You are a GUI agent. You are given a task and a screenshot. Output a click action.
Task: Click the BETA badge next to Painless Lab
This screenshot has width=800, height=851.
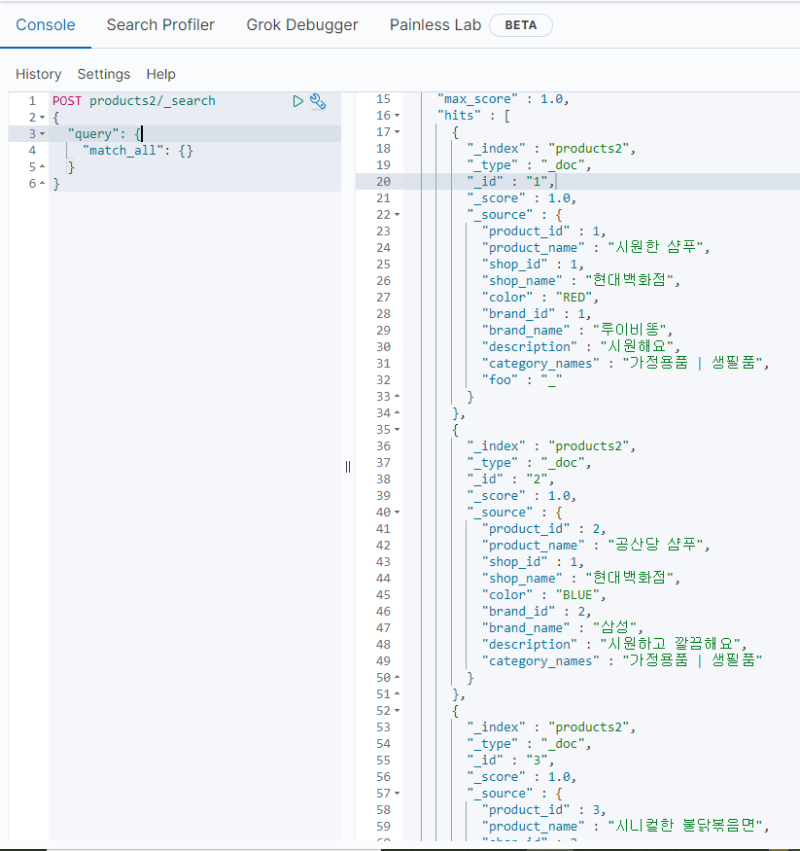pos(520,25)
